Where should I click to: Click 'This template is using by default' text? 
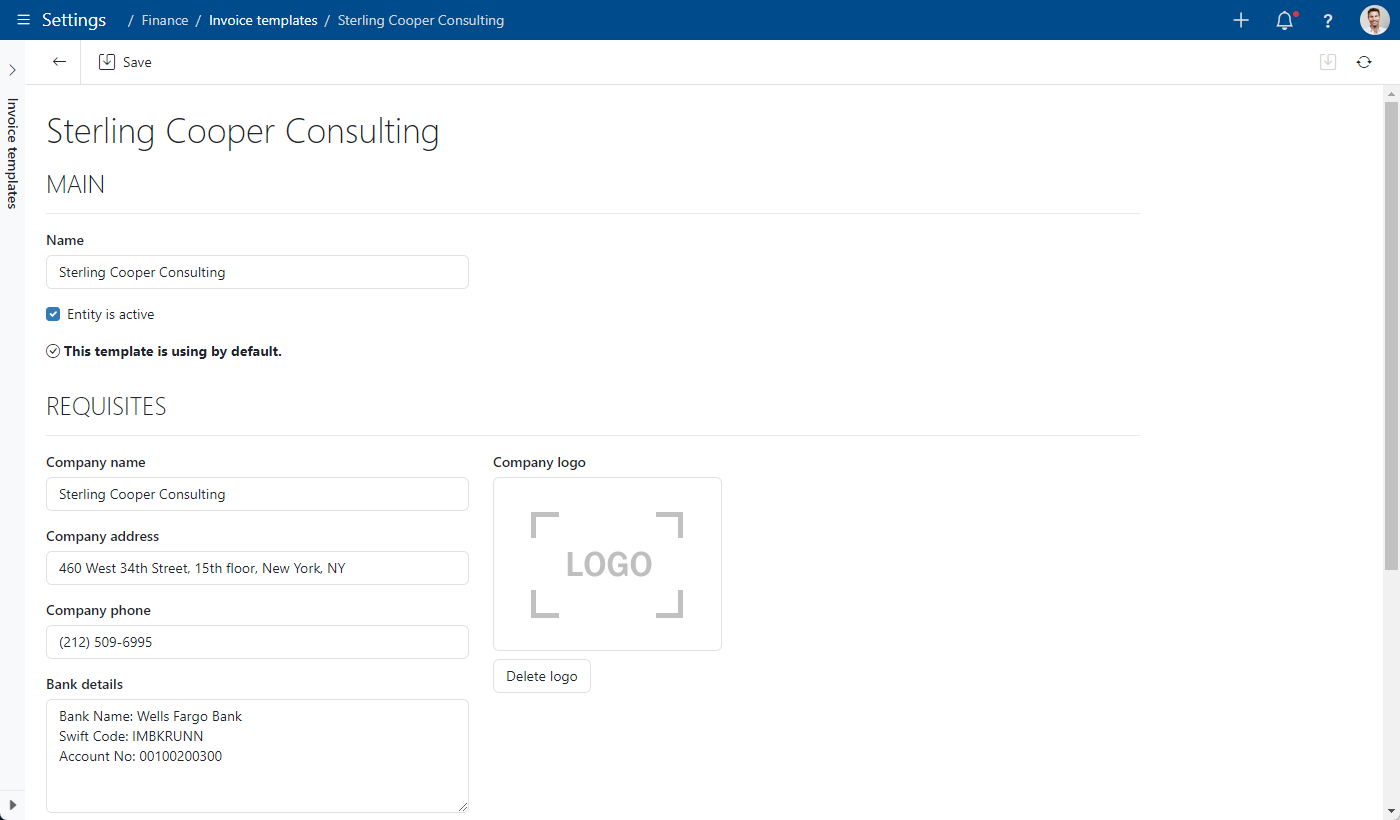pyautogui.click(x=173, y=351)
